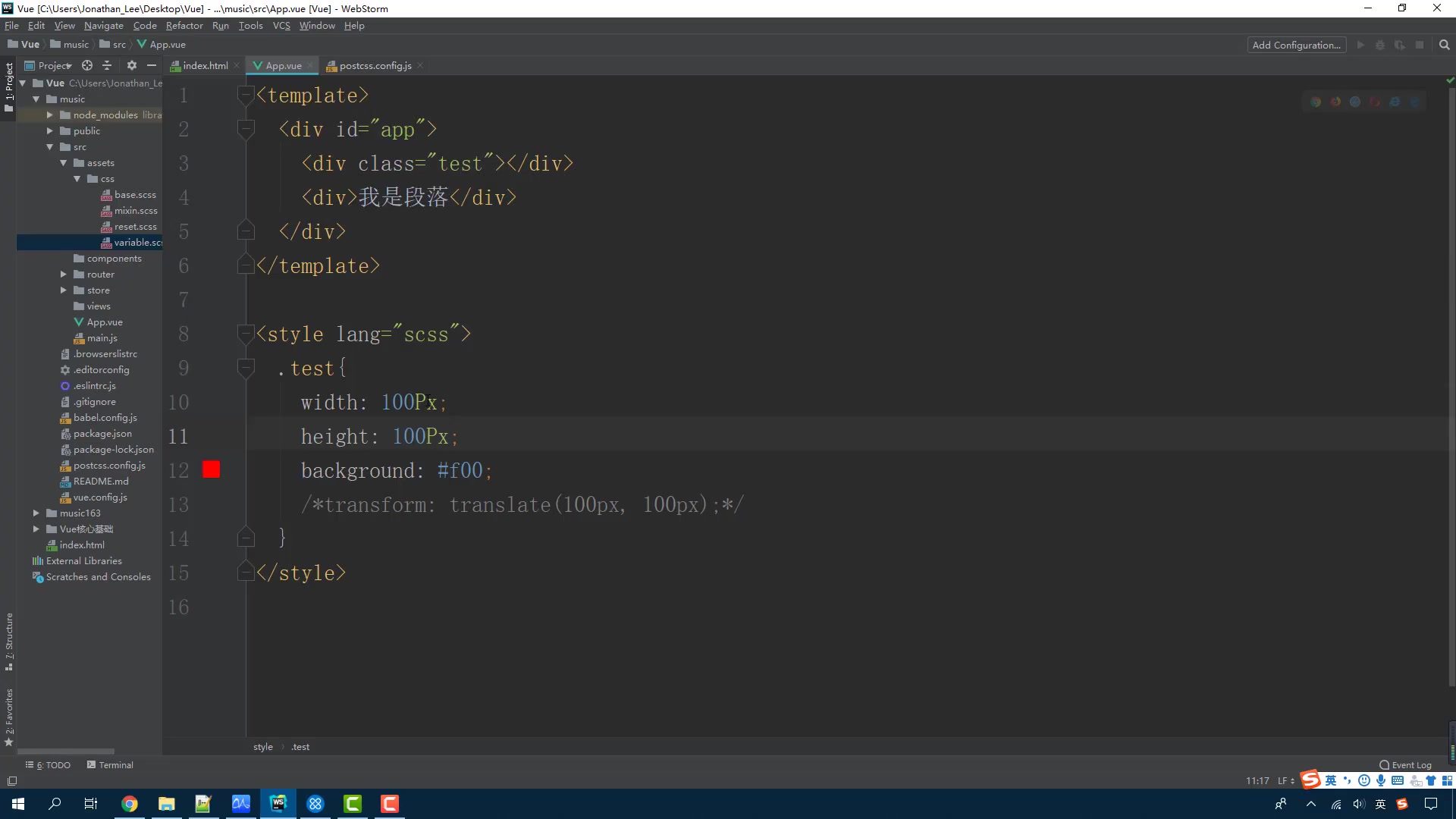Open the Refactor menu
Image resolution: width=1456 pixels, height=819 pixels.
[x=184, y=26]
